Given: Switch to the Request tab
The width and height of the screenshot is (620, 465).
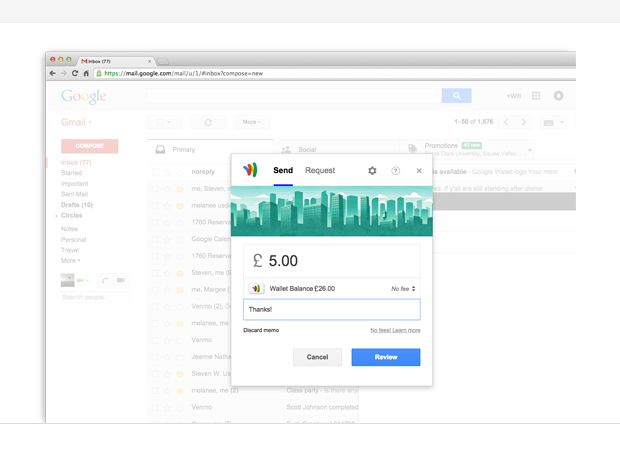Looking at the screenshot, I should click(320, 170).
